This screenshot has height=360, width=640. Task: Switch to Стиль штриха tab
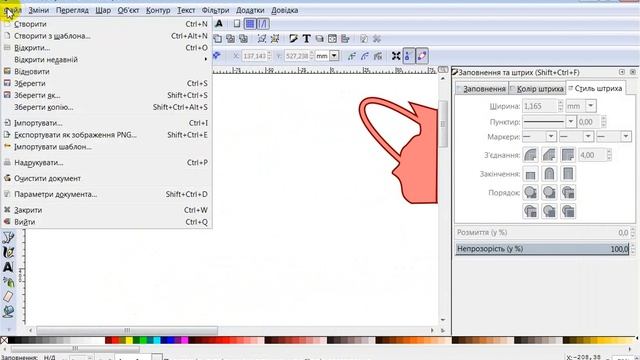point(596,88)
